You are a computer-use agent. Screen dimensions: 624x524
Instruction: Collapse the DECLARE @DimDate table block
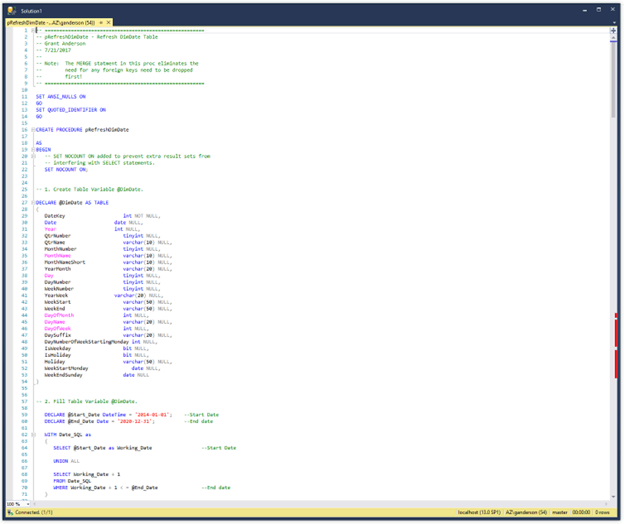click(32, 202)
